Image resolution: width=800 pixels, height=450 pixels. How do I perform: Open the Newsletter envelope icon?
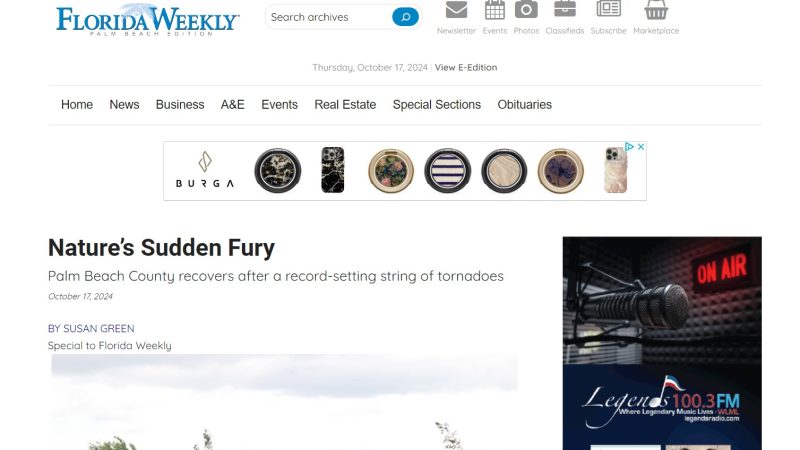point(456,10)
